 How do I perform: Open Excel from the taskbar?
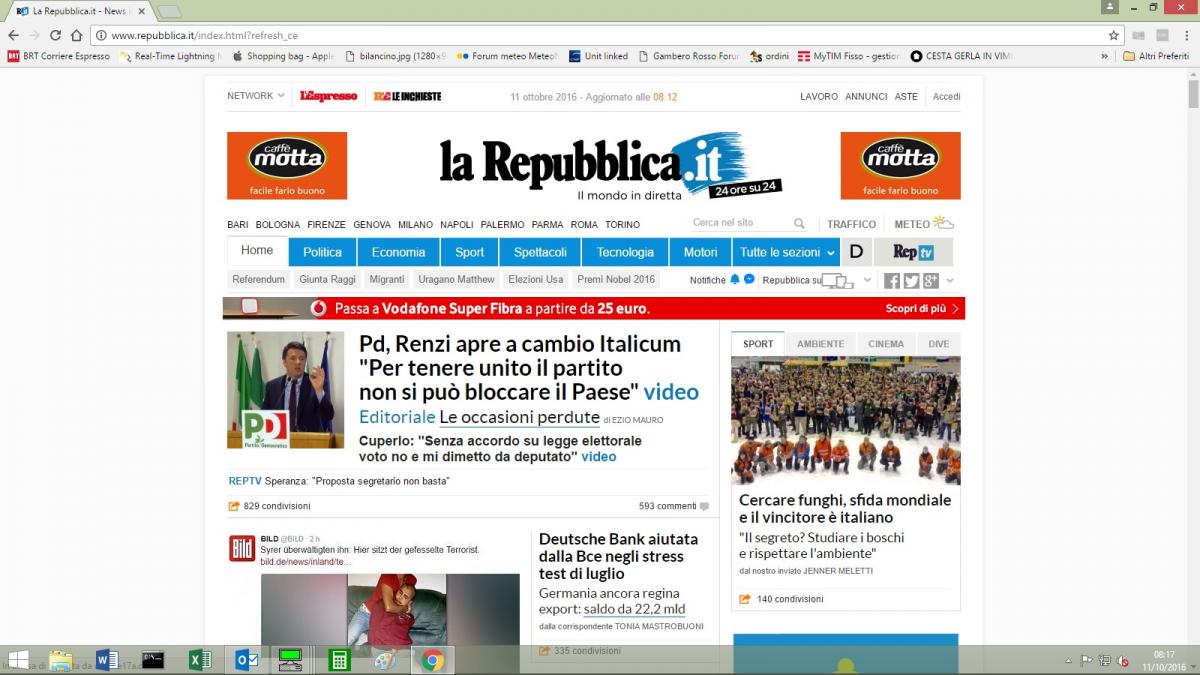(200, 660)
